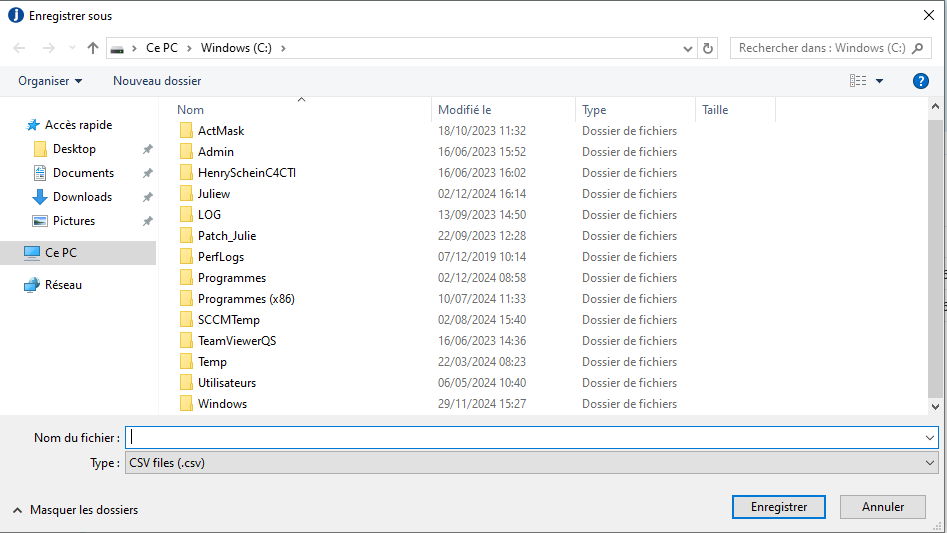Image resolution: width=947 pixels, height=533 pixels.
Task: Select the Programmes folder icon
Action: pos(186,278)
